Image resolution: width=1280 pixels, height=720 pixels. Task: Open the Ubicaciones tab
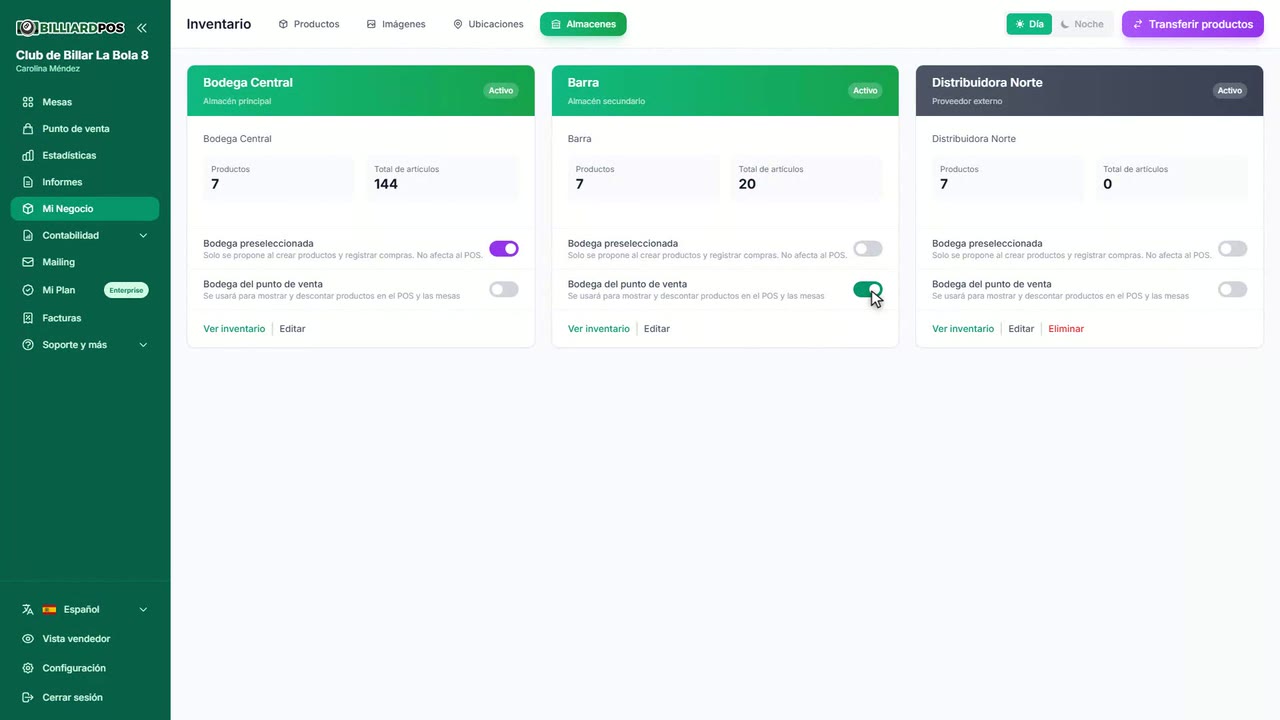488,24
